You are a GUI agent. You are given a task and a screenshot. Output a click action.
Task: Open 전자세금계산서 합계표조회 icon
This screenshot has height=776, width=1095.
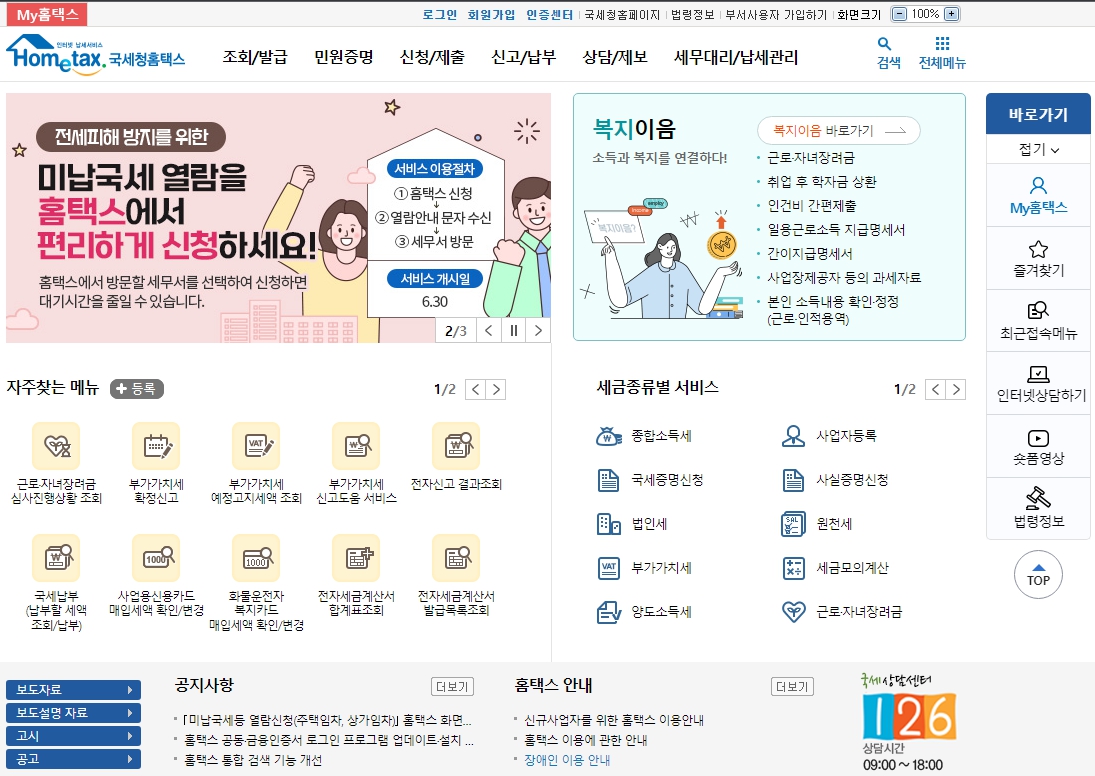(356, 557)
